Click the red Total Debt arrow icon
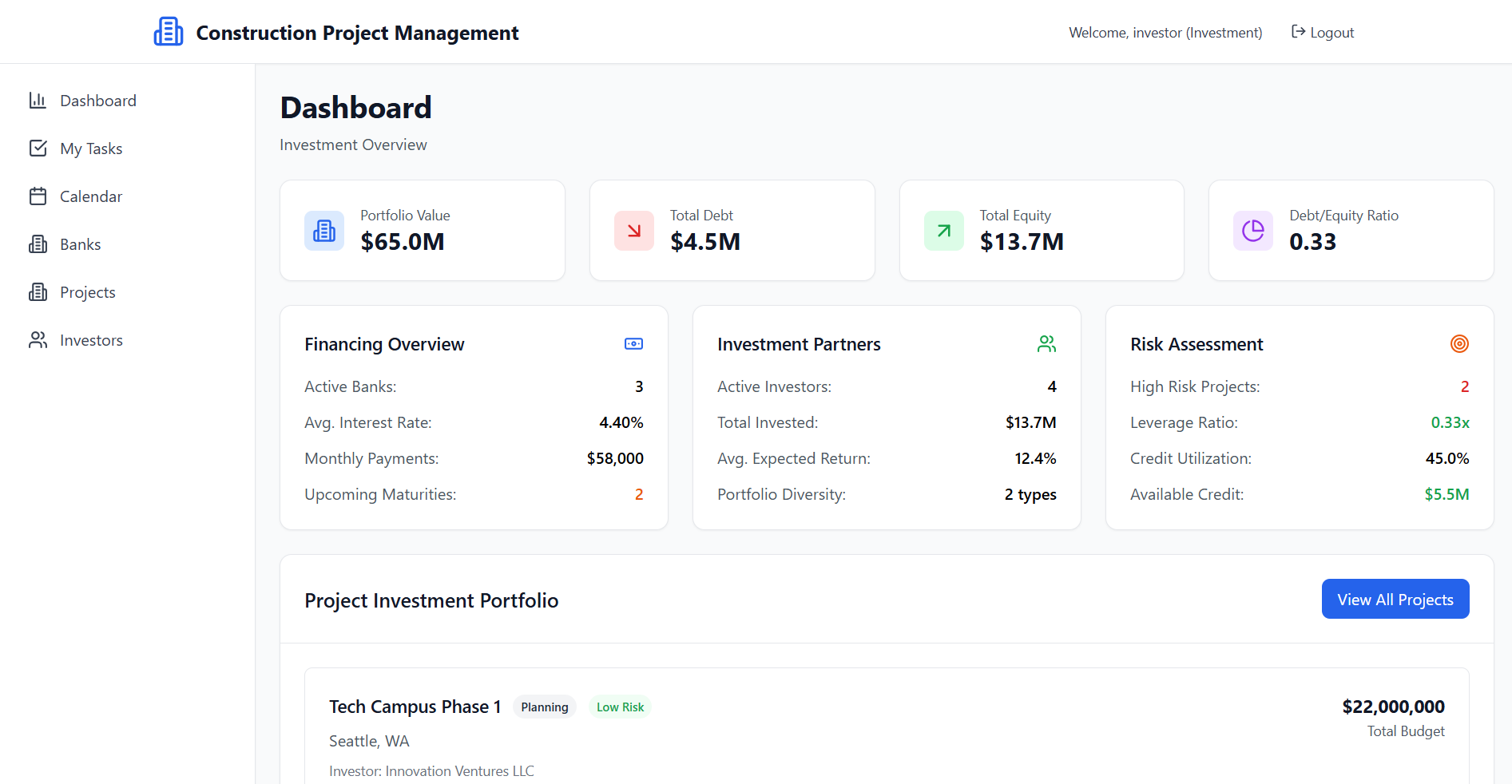Image resolution: width=1512 pixels, height=784 pixels. click(633, 231)
